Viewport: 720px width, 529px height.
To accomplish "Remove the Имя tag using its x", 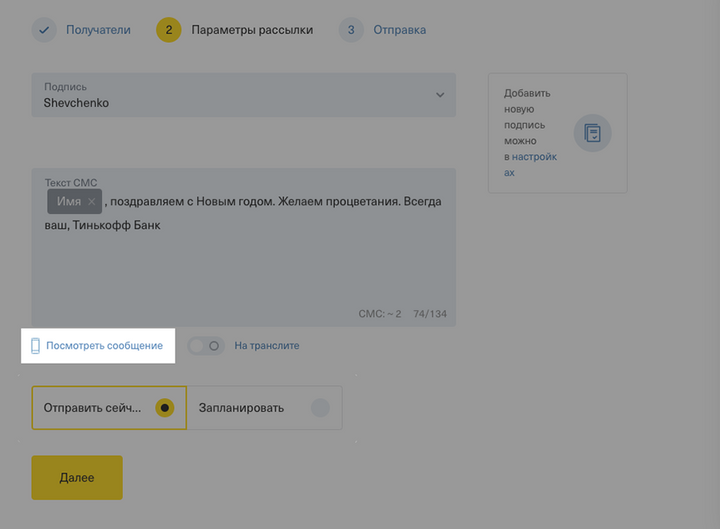I will click(92, 202).
